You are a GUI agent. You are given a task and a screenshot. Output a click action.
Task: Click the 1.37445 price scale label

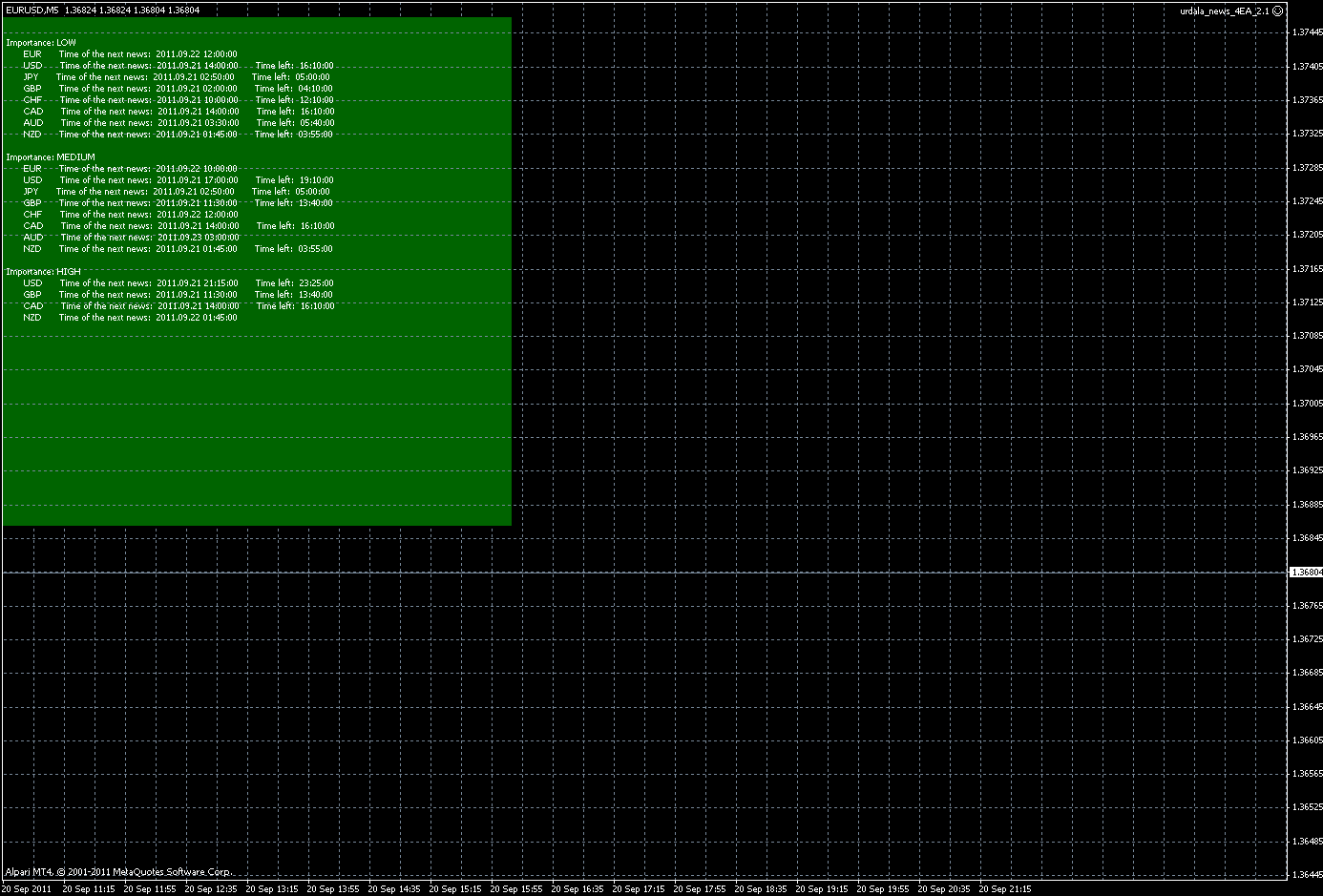(1307, 32)
